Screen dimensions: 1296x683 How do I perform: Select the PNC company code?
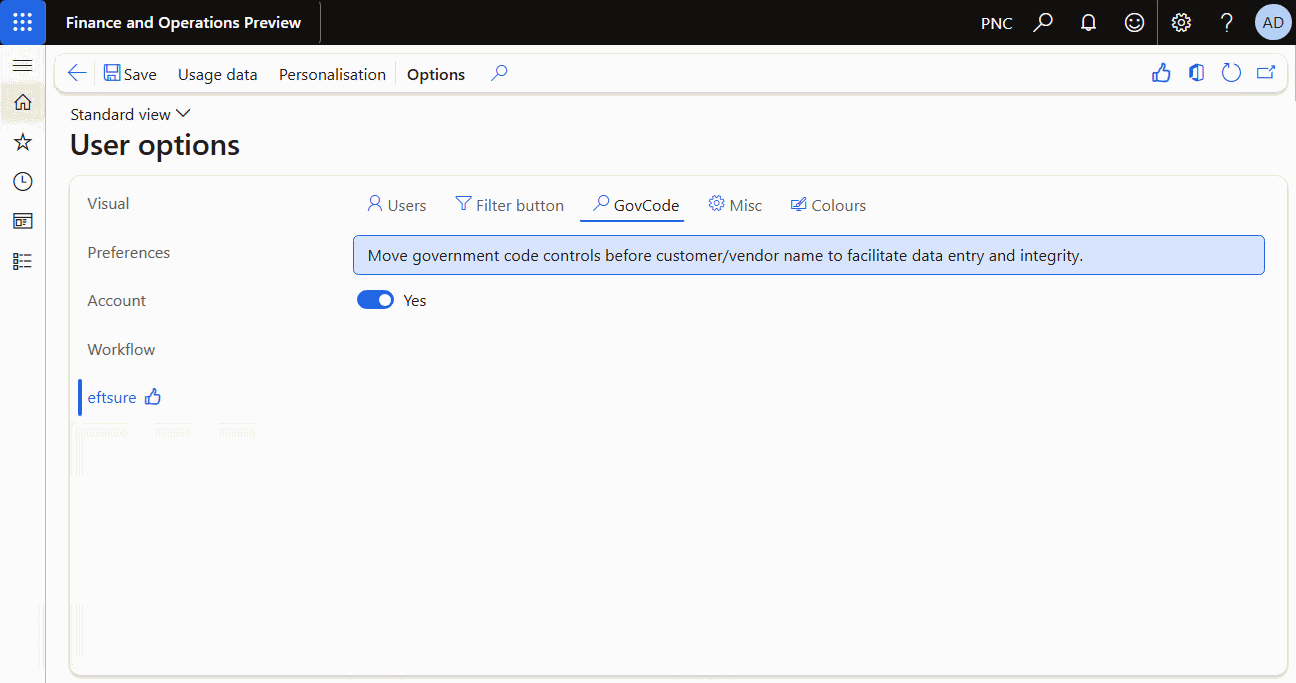(x=997, y=23)
